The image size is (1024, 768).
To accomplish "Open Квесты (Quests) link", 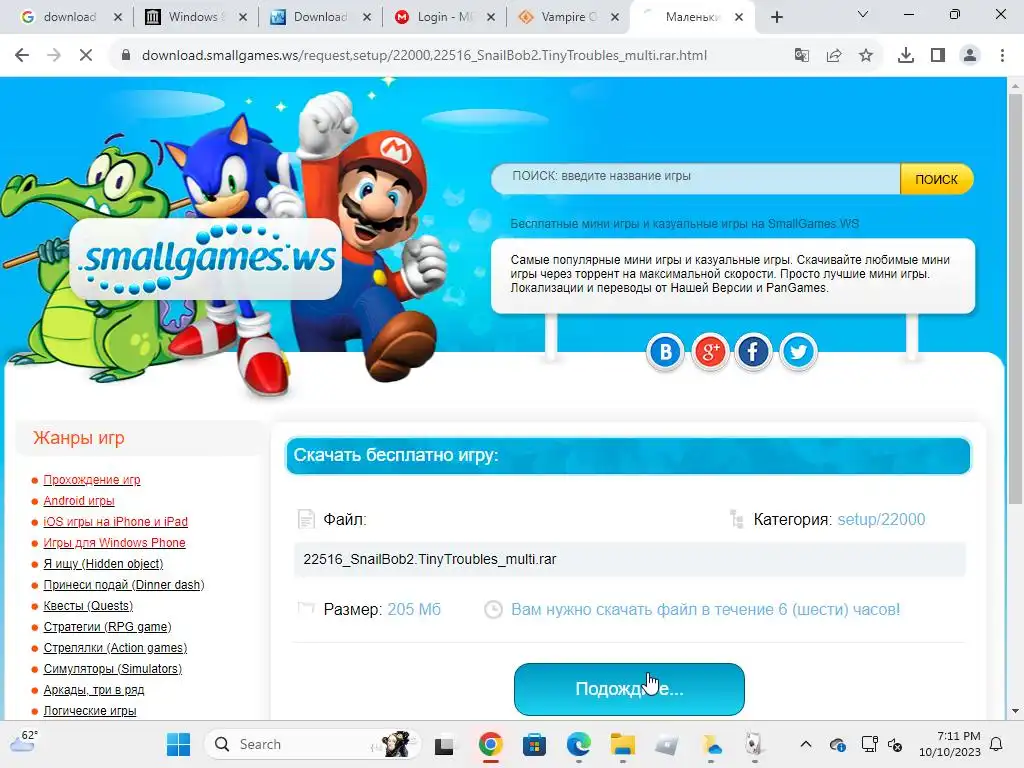I will point(88,605).
